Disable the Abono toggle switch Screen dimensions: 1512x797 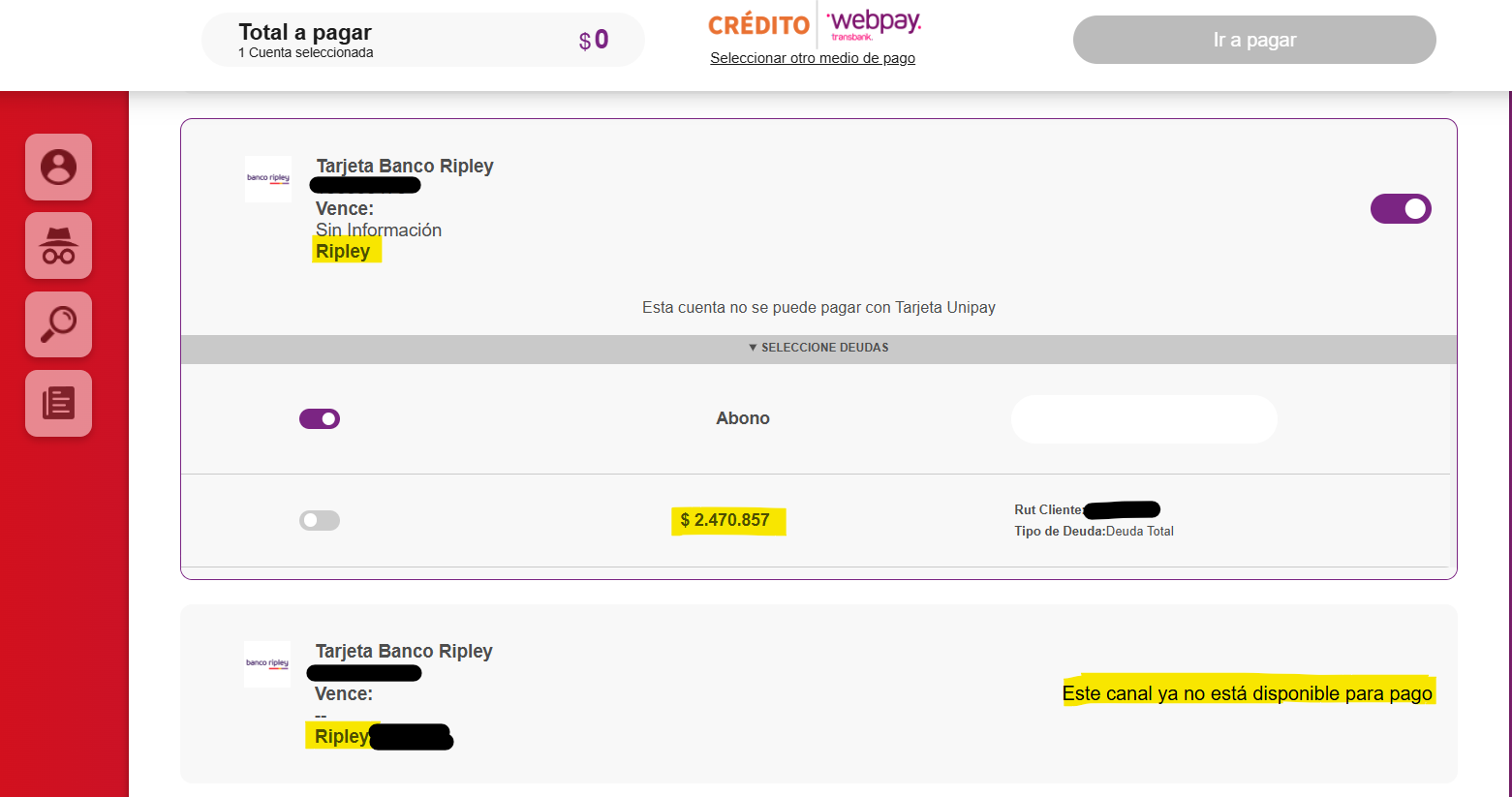tap(320, 418)
